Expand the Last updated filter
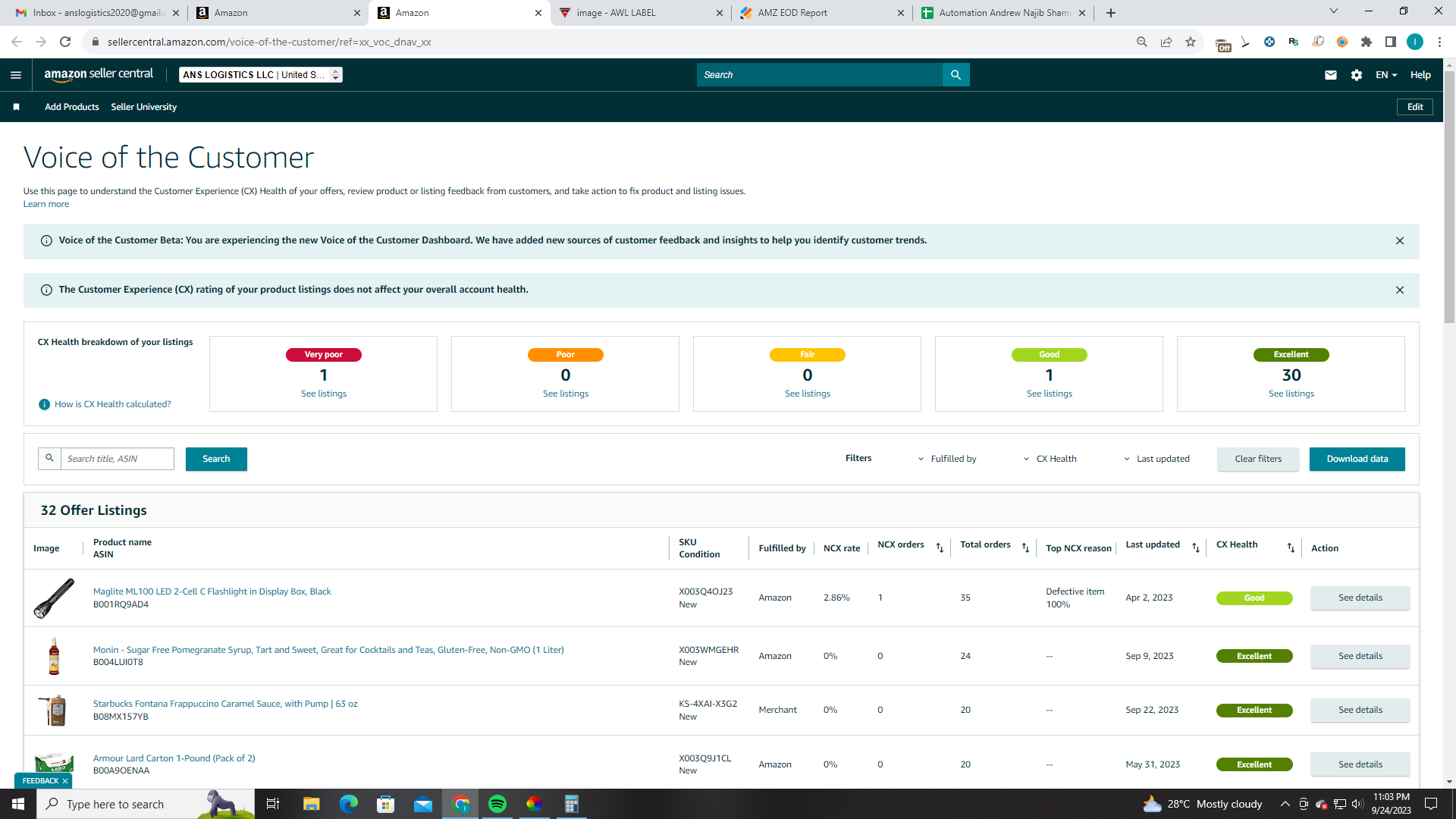This screenshot has height=819, width=1456. coord(1156,459)
